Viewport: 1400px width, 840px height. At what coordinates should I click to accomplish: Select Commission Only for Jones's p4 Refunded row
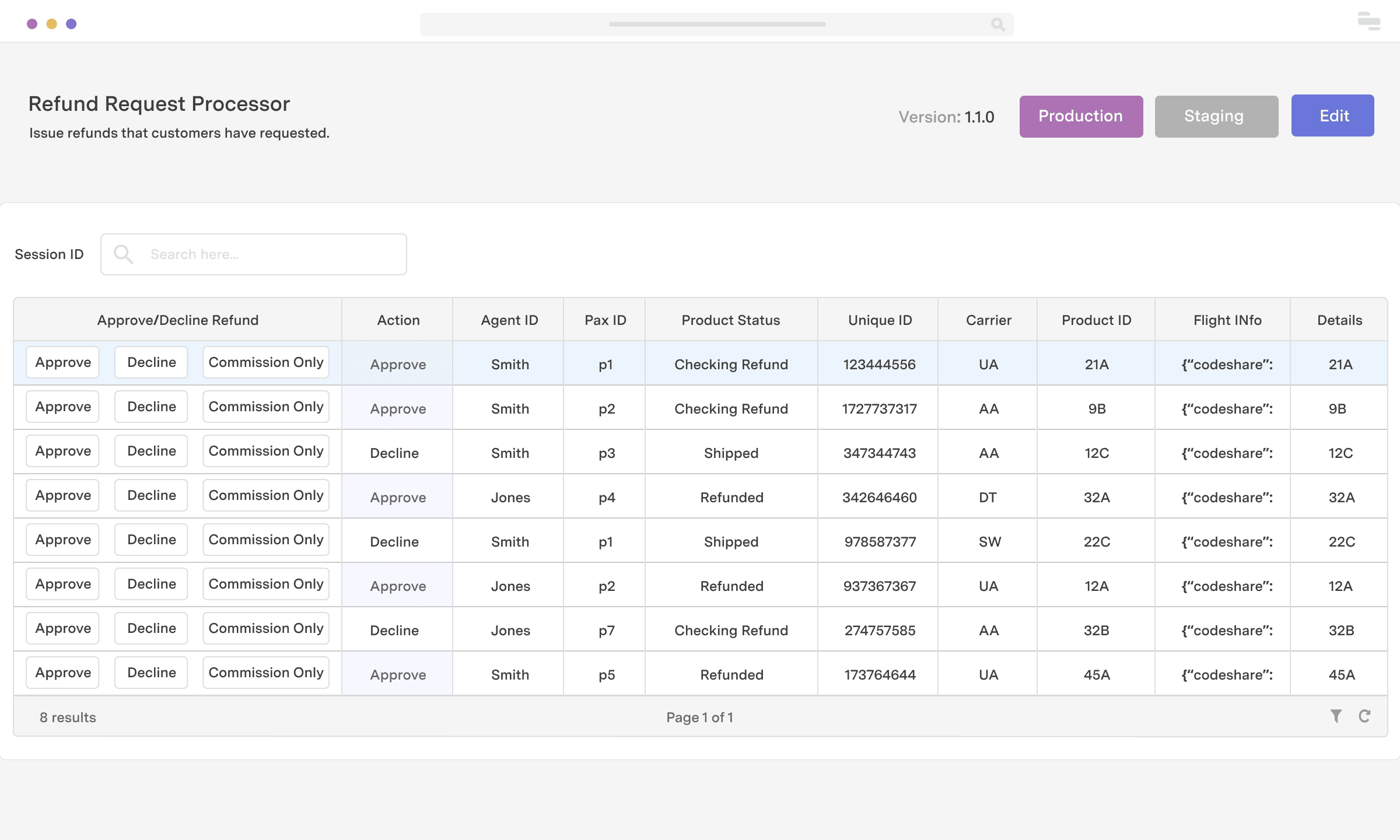pyautogui.click(x=266, y=495)
